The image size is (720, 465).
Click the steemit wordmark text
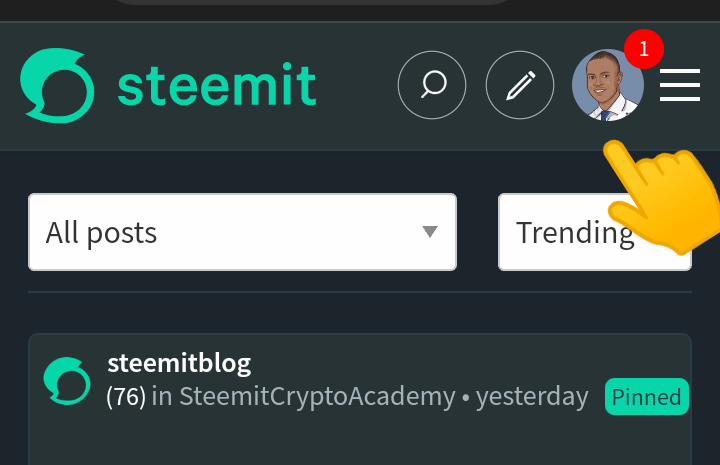coord(217,85)
